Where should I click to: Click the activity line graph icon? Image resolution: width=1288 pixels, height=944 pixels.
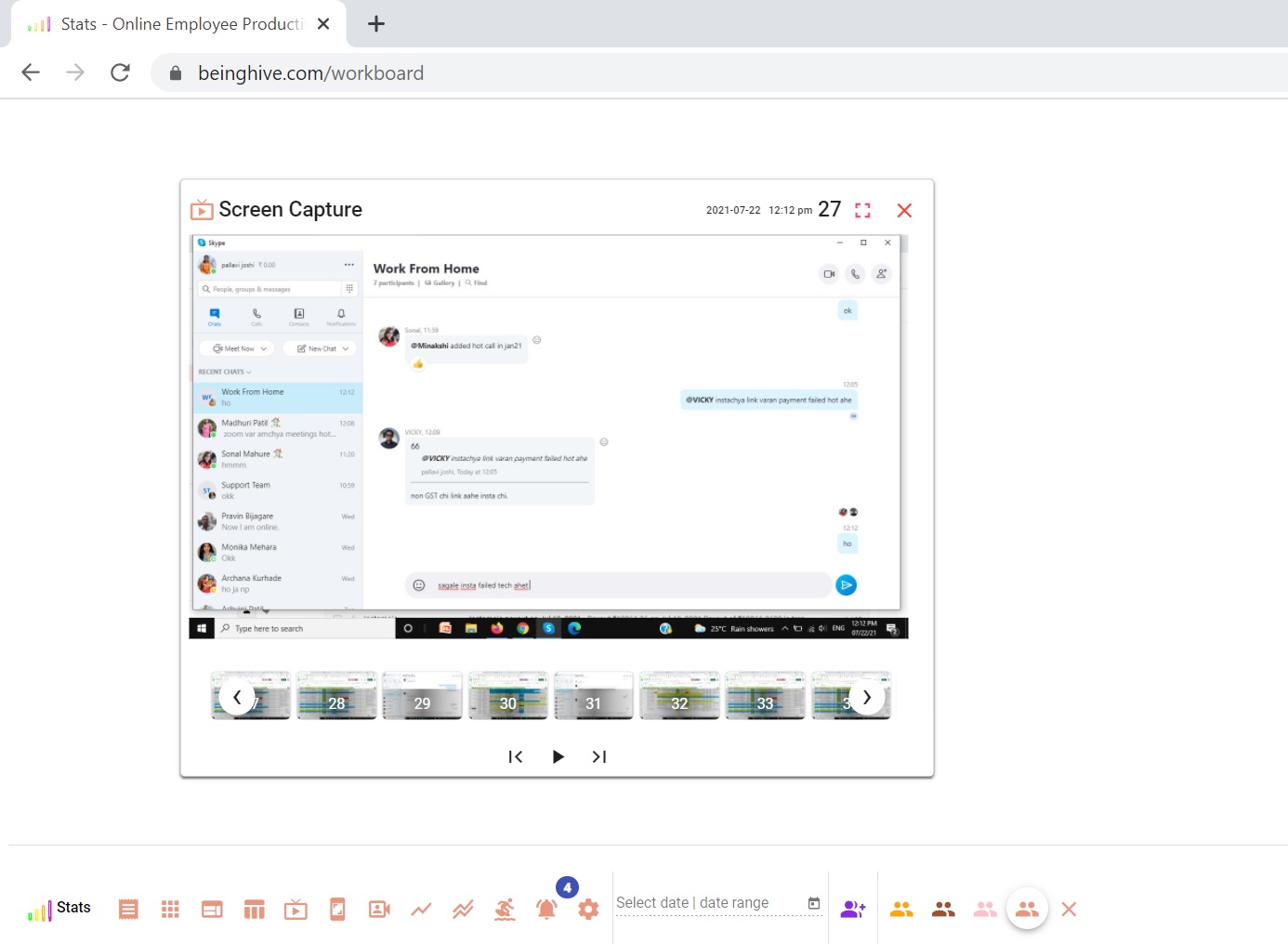pyautogui.click(x=421, y=909)
